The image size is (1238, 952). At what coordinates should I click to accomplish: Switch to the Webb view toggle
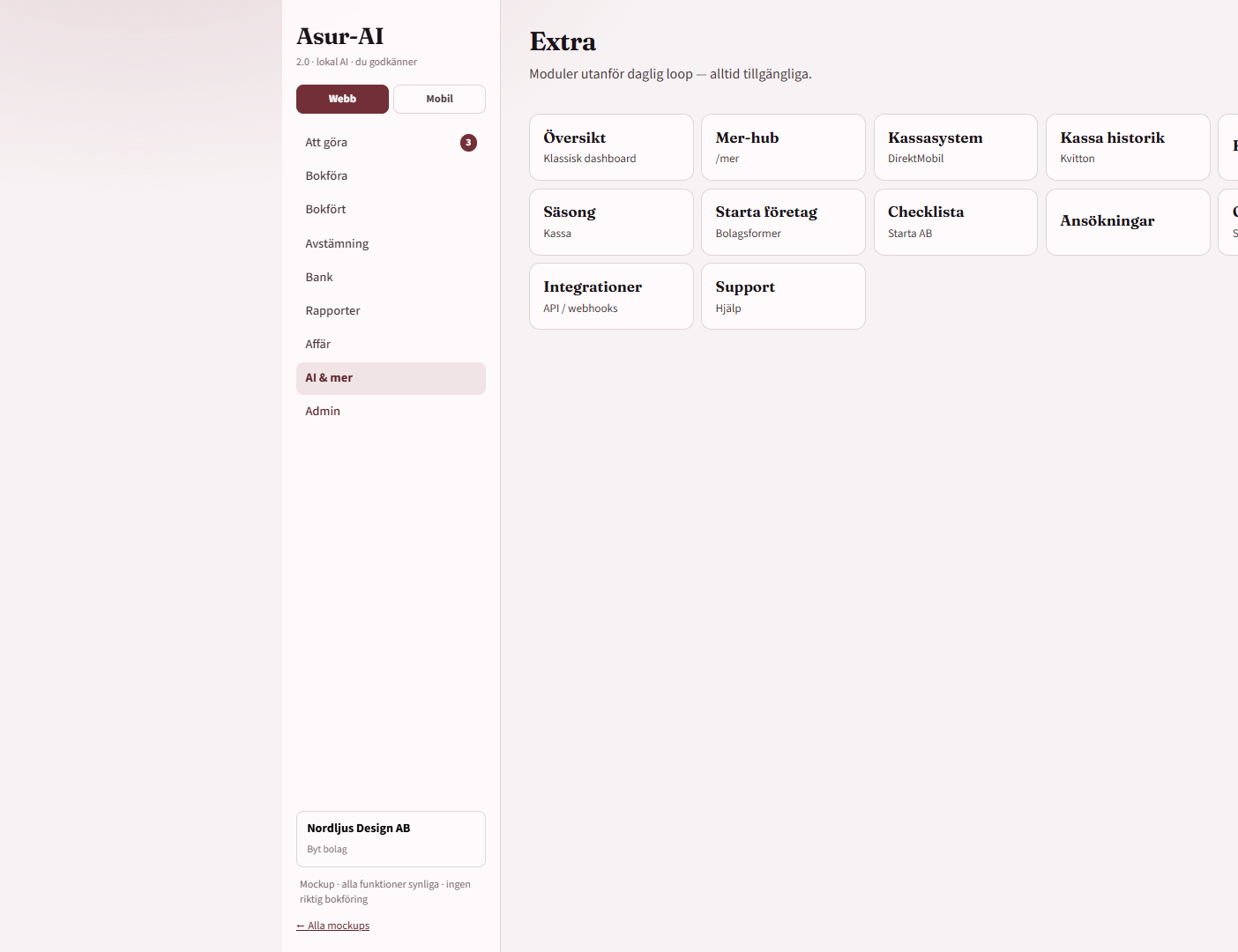coord(342,99)
